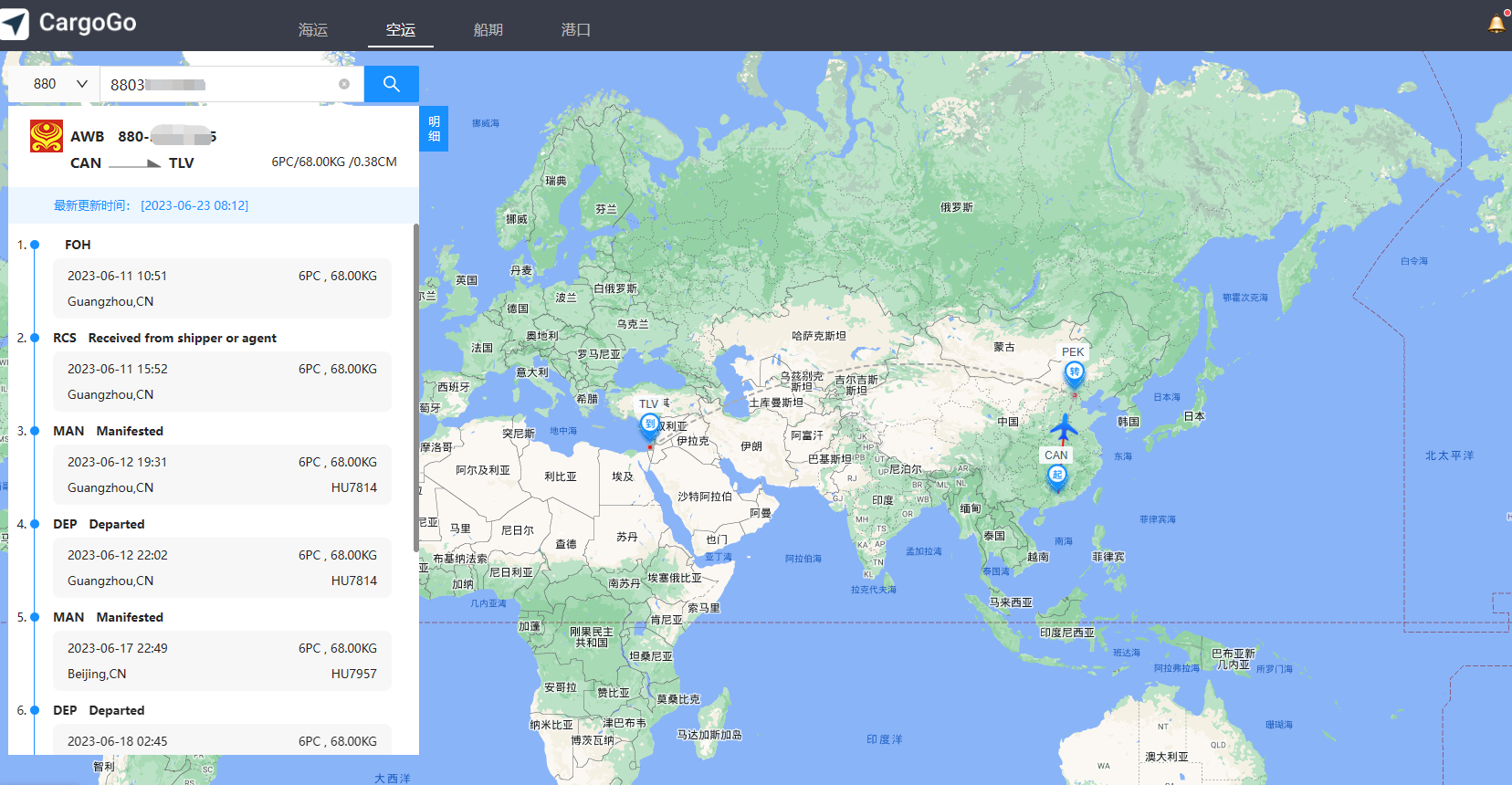Click the step 3 MAN Manifested heading
Viewport: 1512px width, 785px height.
(108, 431)
